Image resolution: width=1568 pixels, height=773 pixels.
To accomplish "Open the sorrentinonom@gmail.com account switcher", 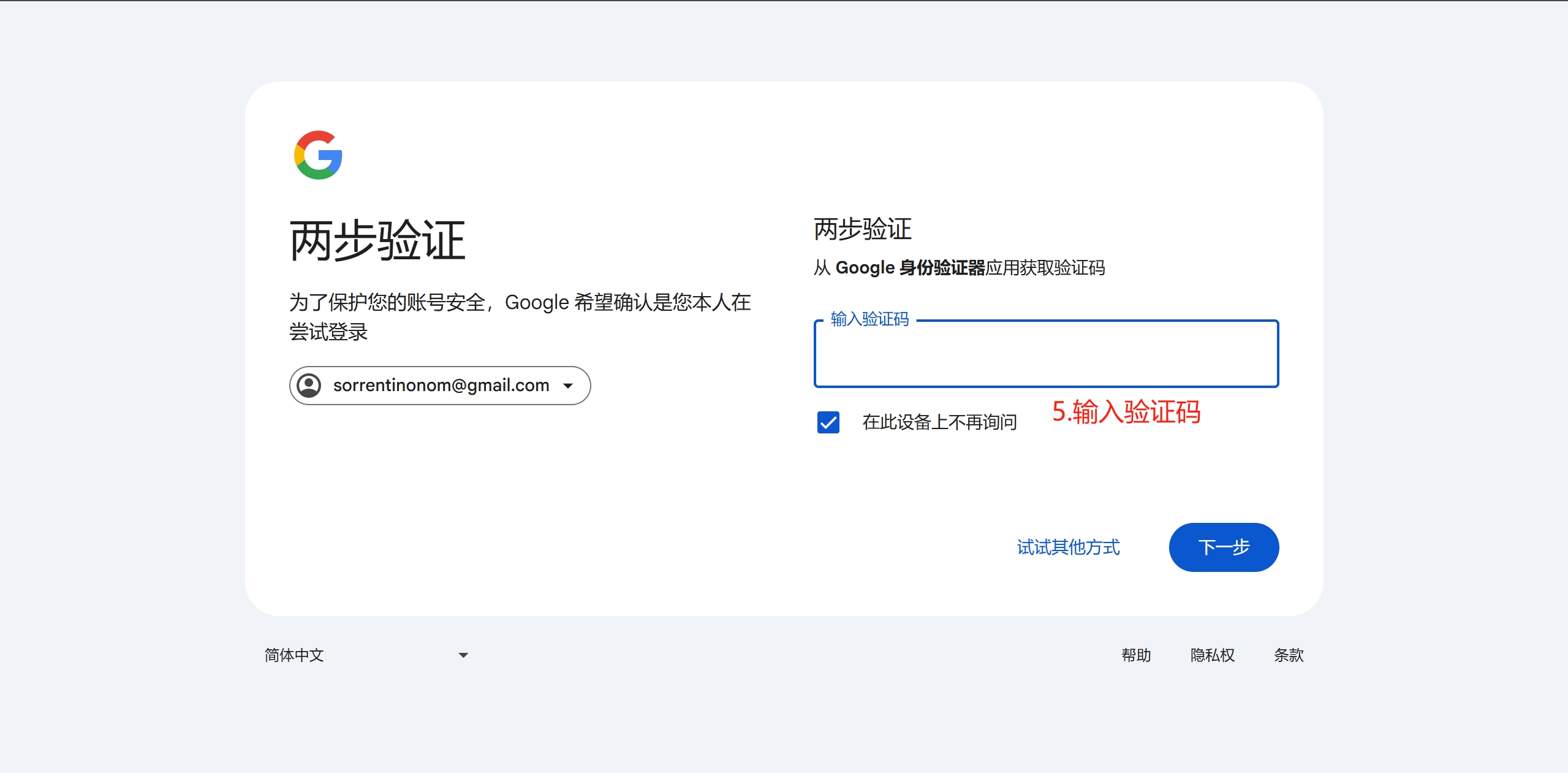I will pyautogui.click(x=440, y=386).
